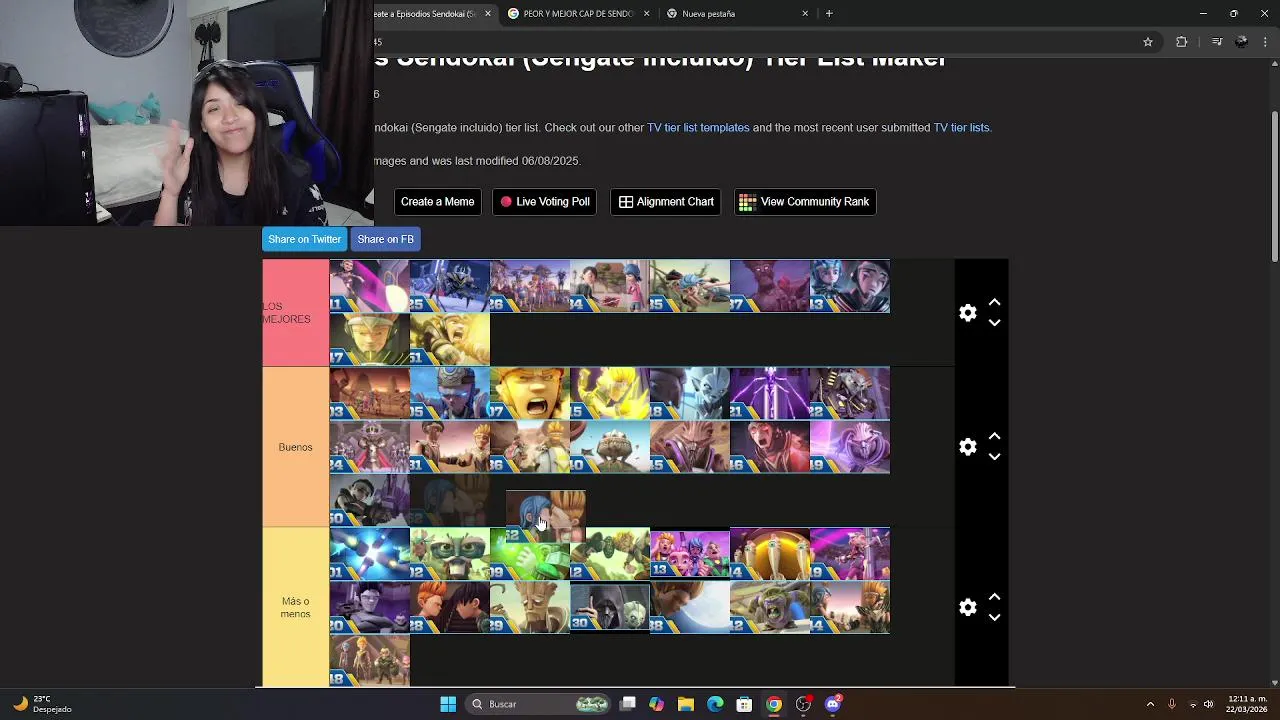1280x720 pixels.
Task: Open settings gear for Buenos tier
Action: [967, 447]
